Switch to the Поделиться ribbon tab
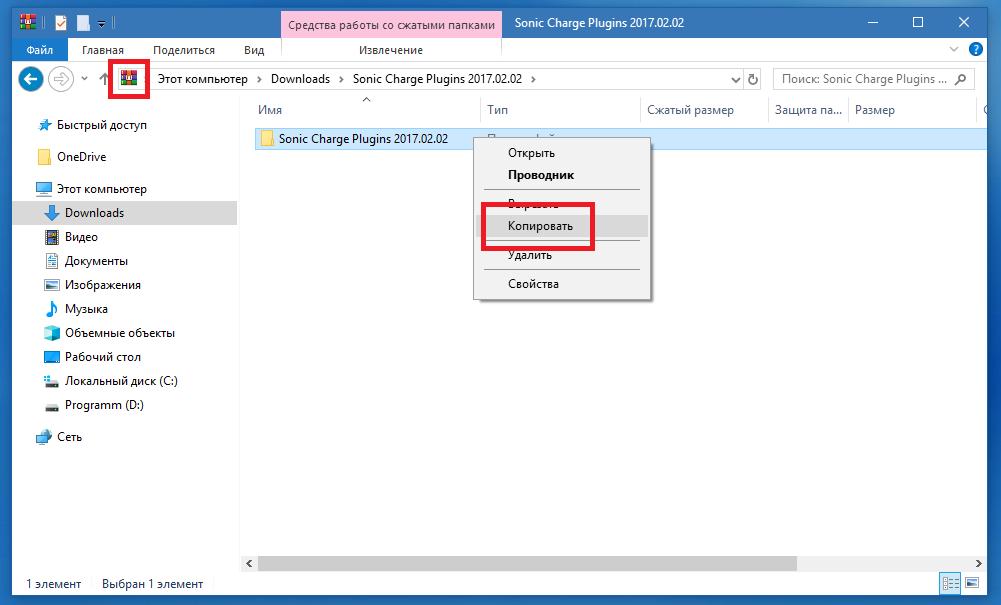The height and width of the screenshot is (605, 1001). click(184, 50)
